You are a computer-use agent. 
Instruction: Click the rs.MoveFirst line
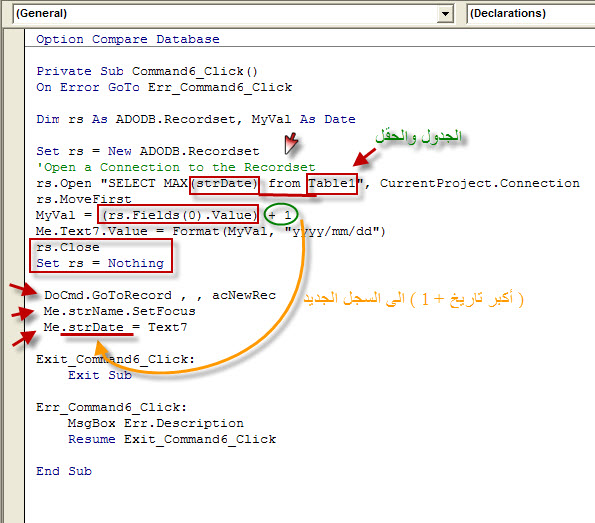[x=84, y=199]
